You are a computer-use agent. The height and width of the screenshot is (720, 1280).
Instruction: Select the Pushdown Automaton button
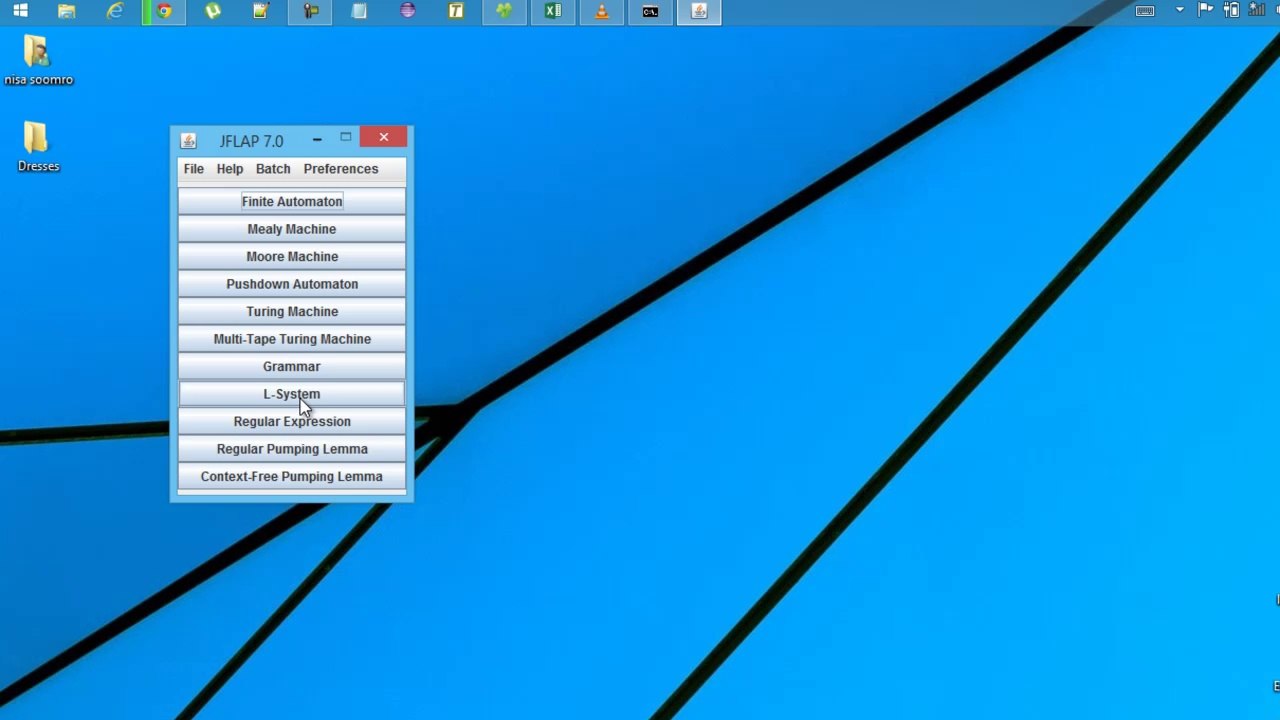[x=292, y=284]
